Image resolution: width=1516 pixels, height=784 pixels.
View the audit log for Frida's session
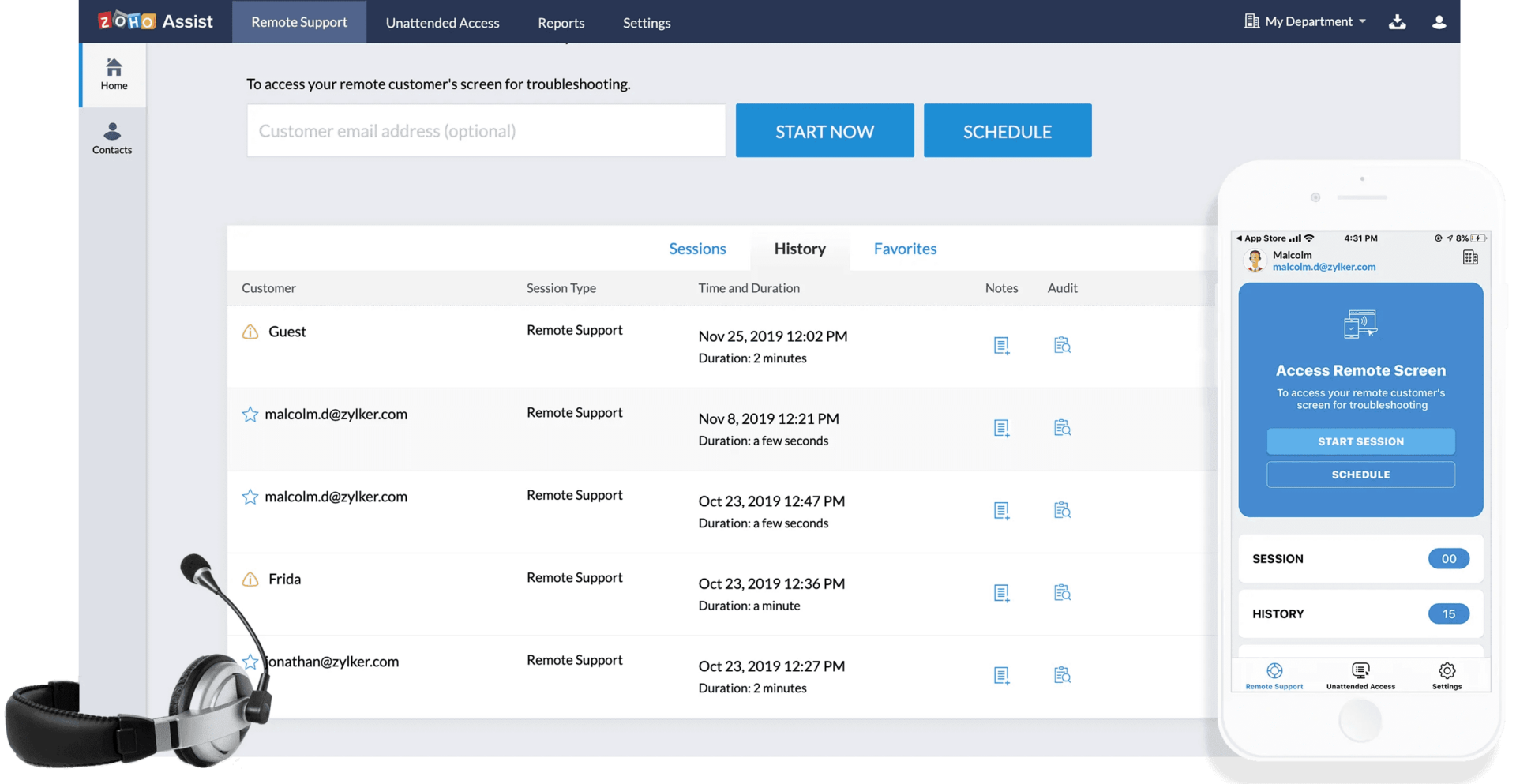pos(1062,592)
